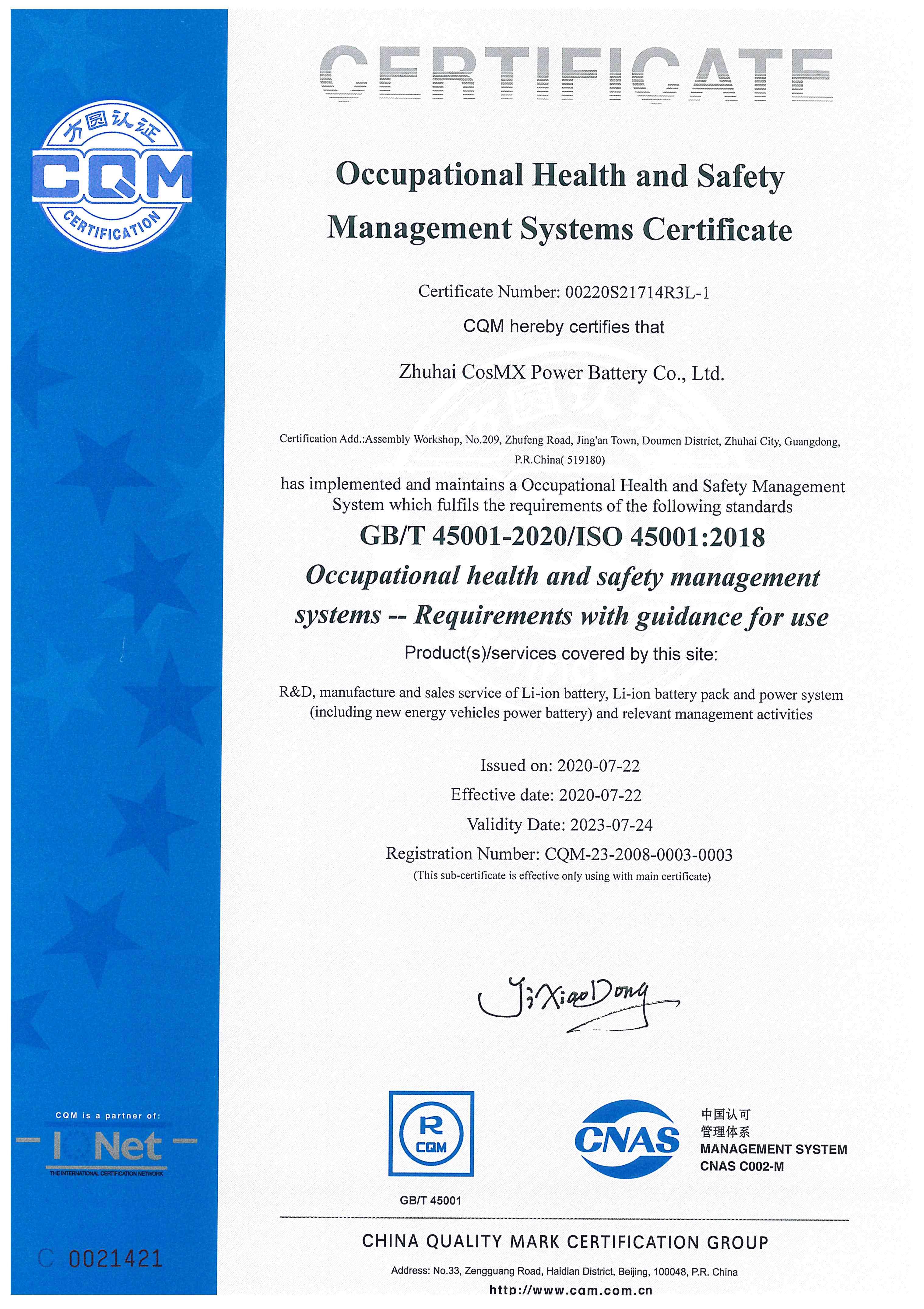Select company name Zhuhai CosMX Power Battery
This screenshot has width=924, height=1309.
(x=561, y=373)
